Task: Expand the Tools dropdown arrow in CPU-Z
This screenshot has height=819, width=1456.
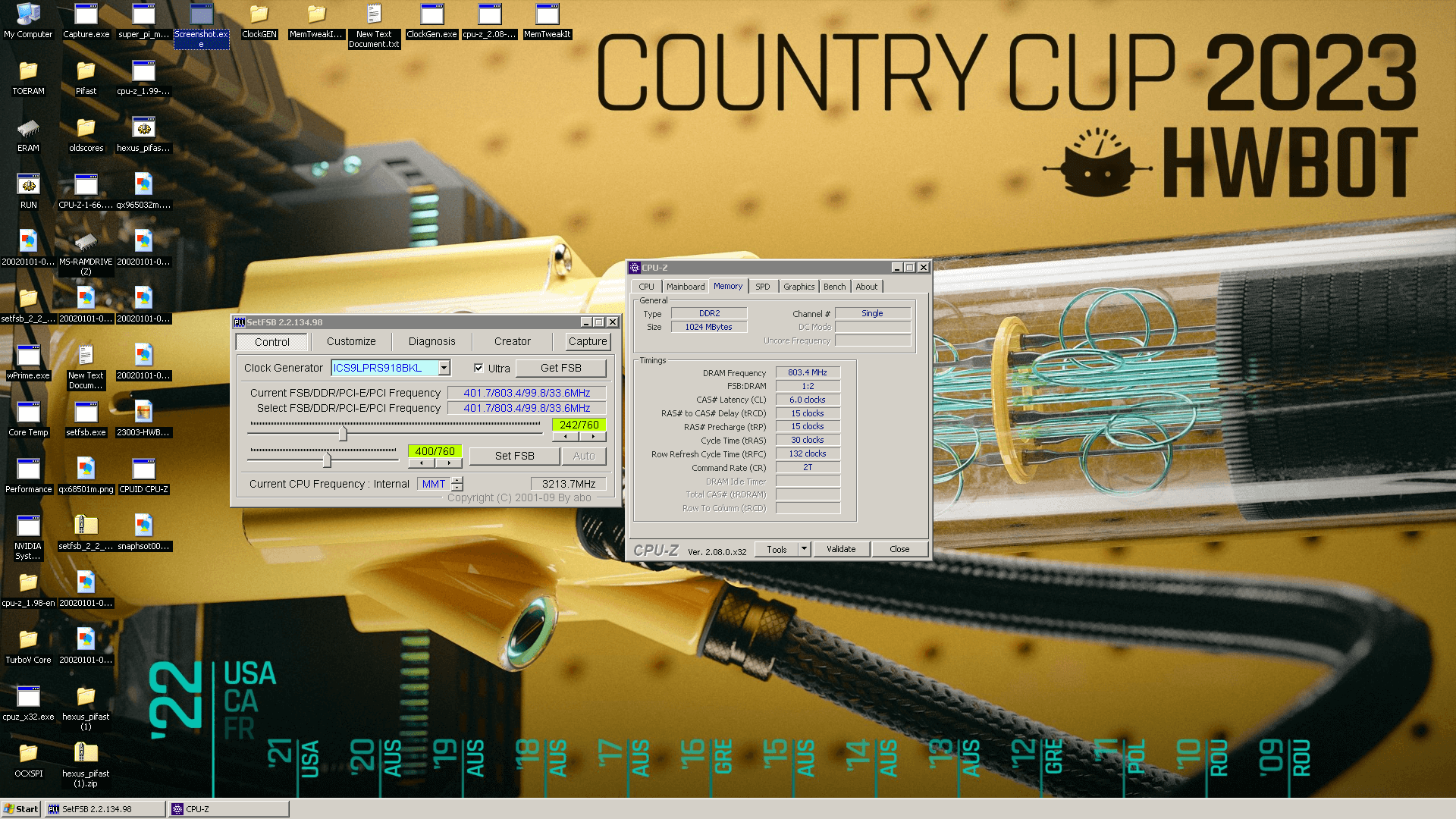Action: click(804, 548)
